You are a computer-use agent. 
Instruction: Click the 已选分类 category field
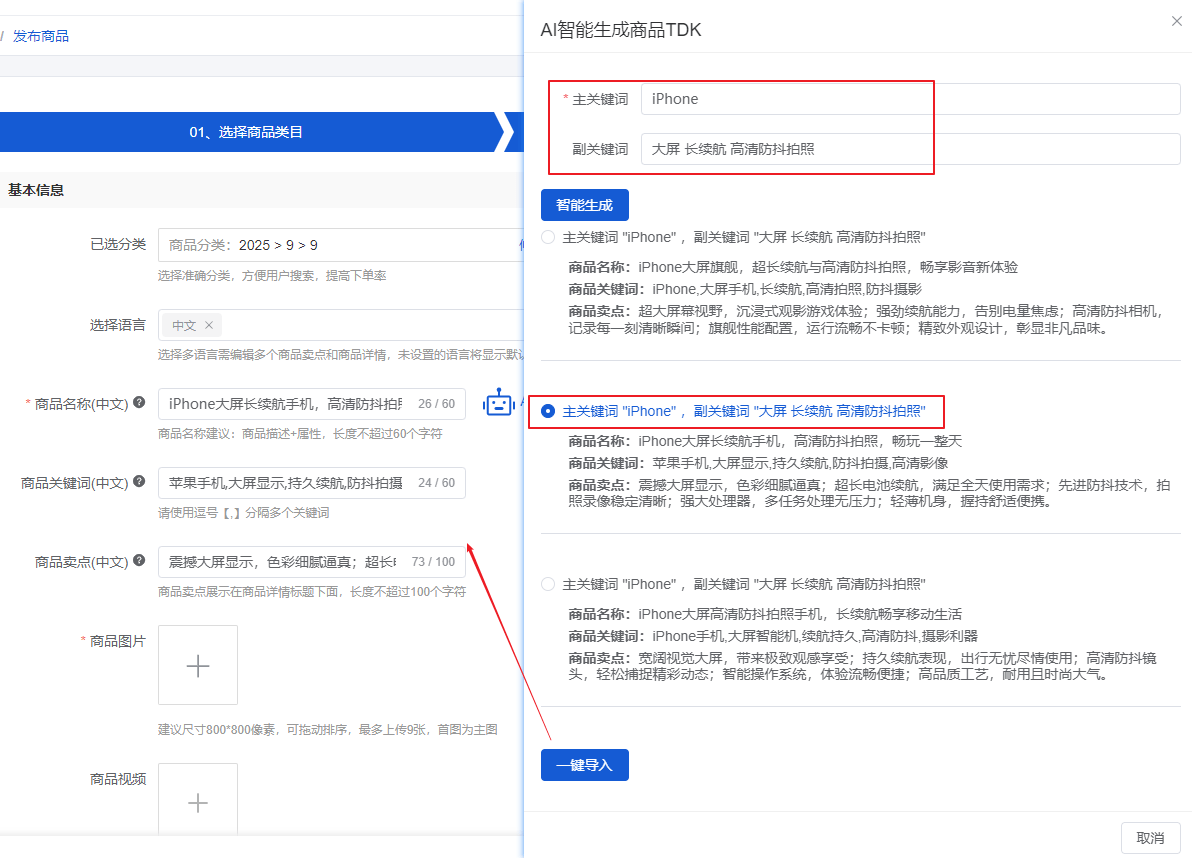point(341,245)
